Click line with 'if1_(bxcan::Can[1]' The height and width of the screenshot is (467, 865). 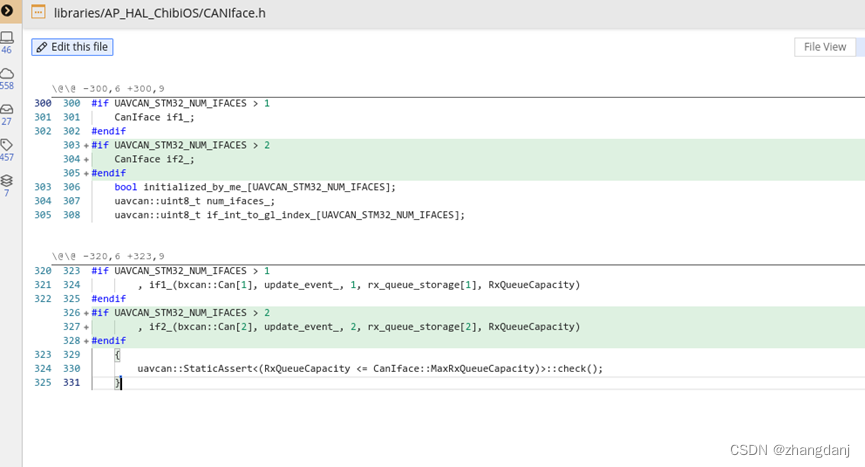[359, 285]
